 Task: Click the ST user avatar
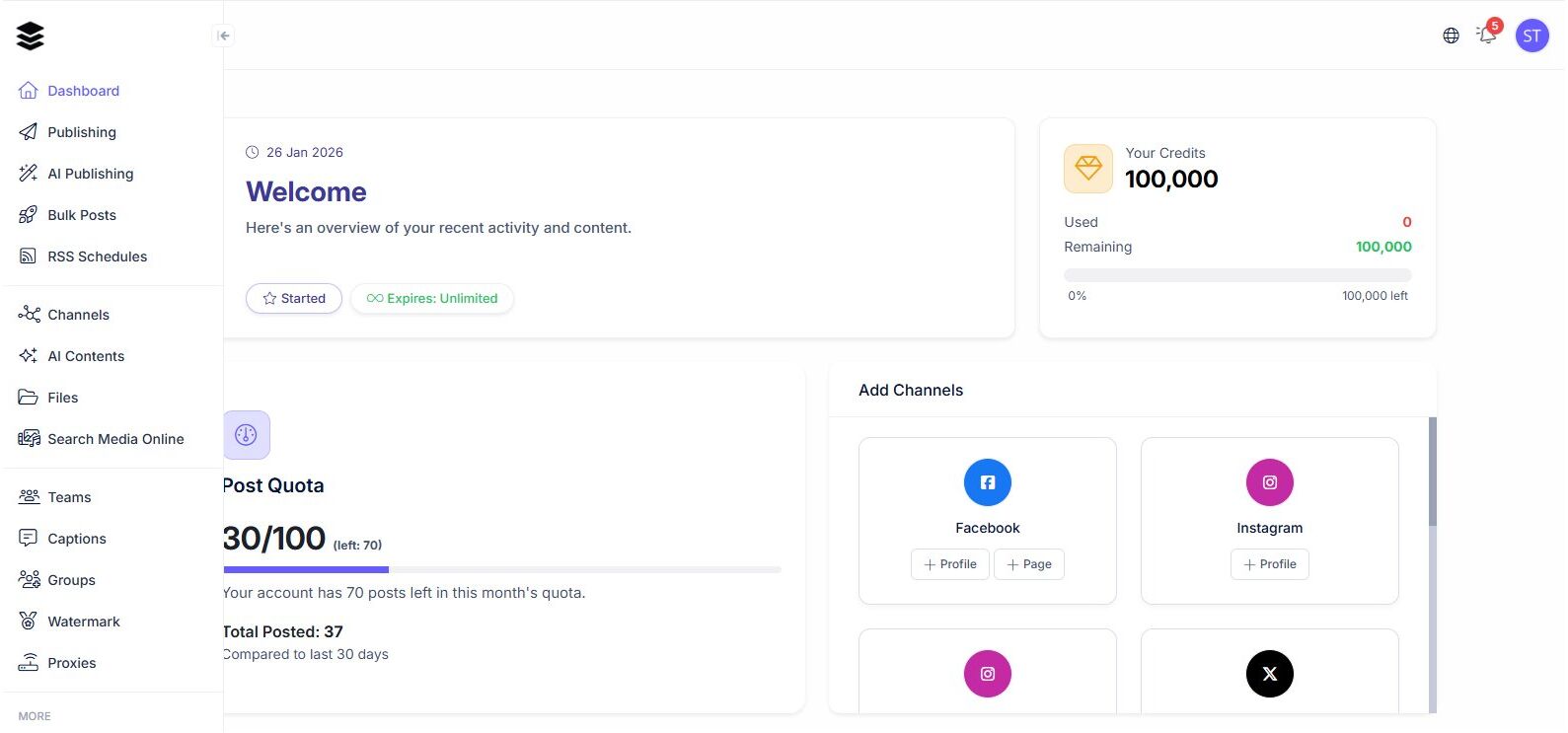click(x=1531, y=36)
